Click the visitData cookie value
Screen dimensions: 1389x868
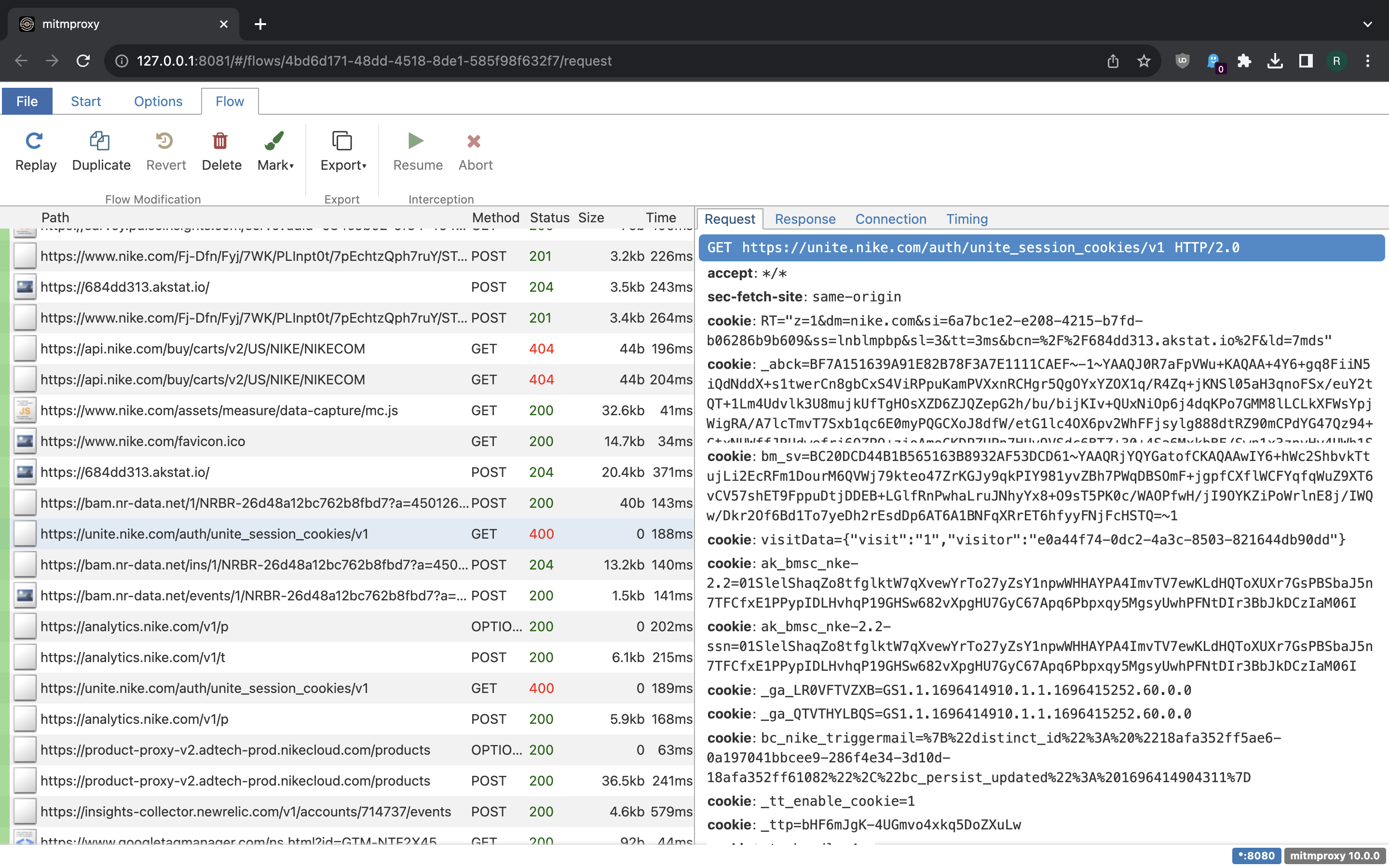pos(1053,540)
